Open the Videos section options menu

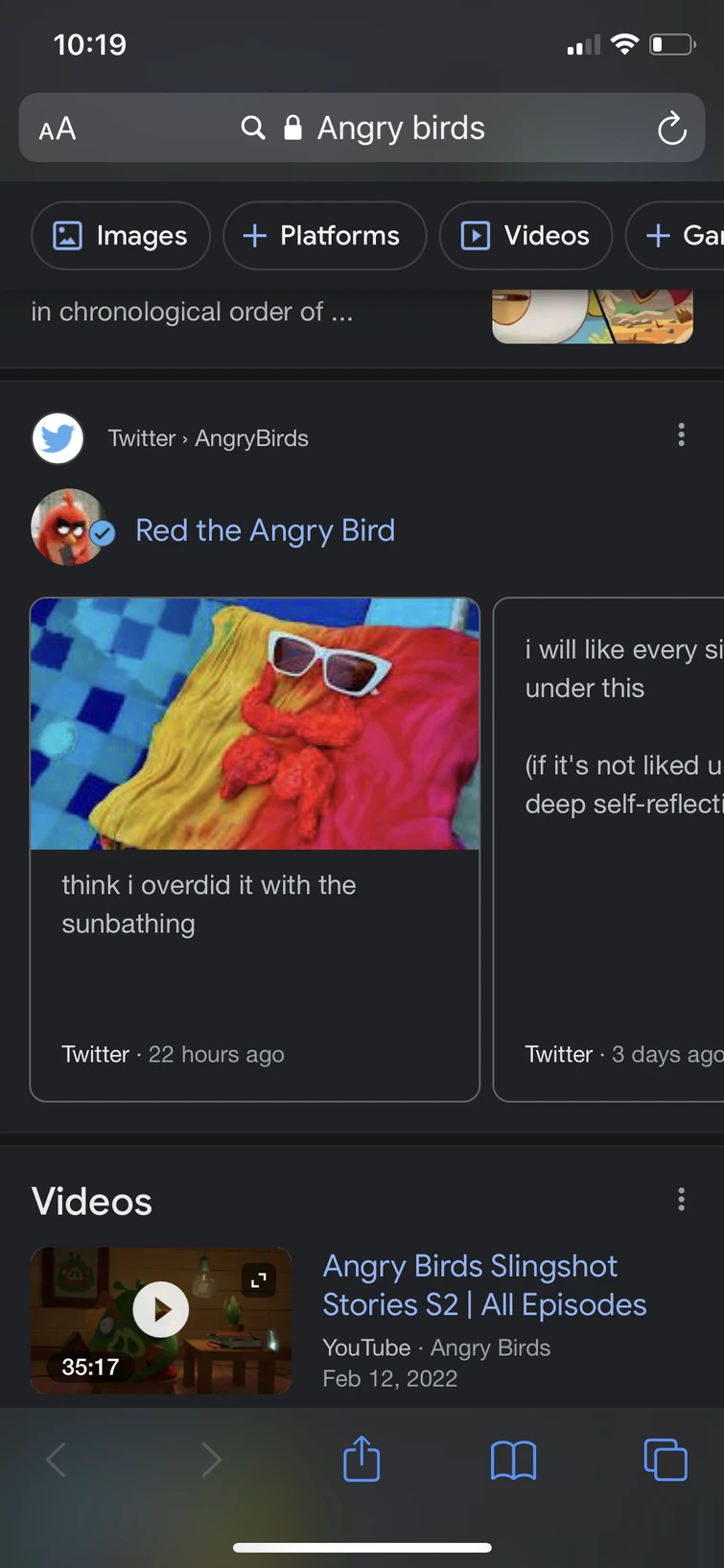point(681,1200)
